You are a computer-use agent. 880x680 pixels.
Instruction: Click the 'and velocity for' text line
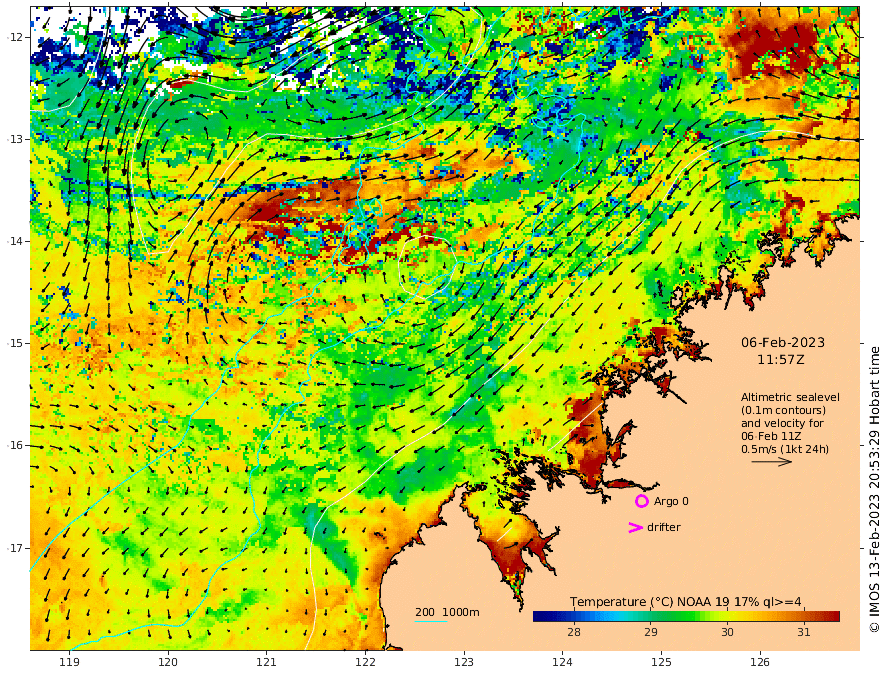(x=782, y=423)
